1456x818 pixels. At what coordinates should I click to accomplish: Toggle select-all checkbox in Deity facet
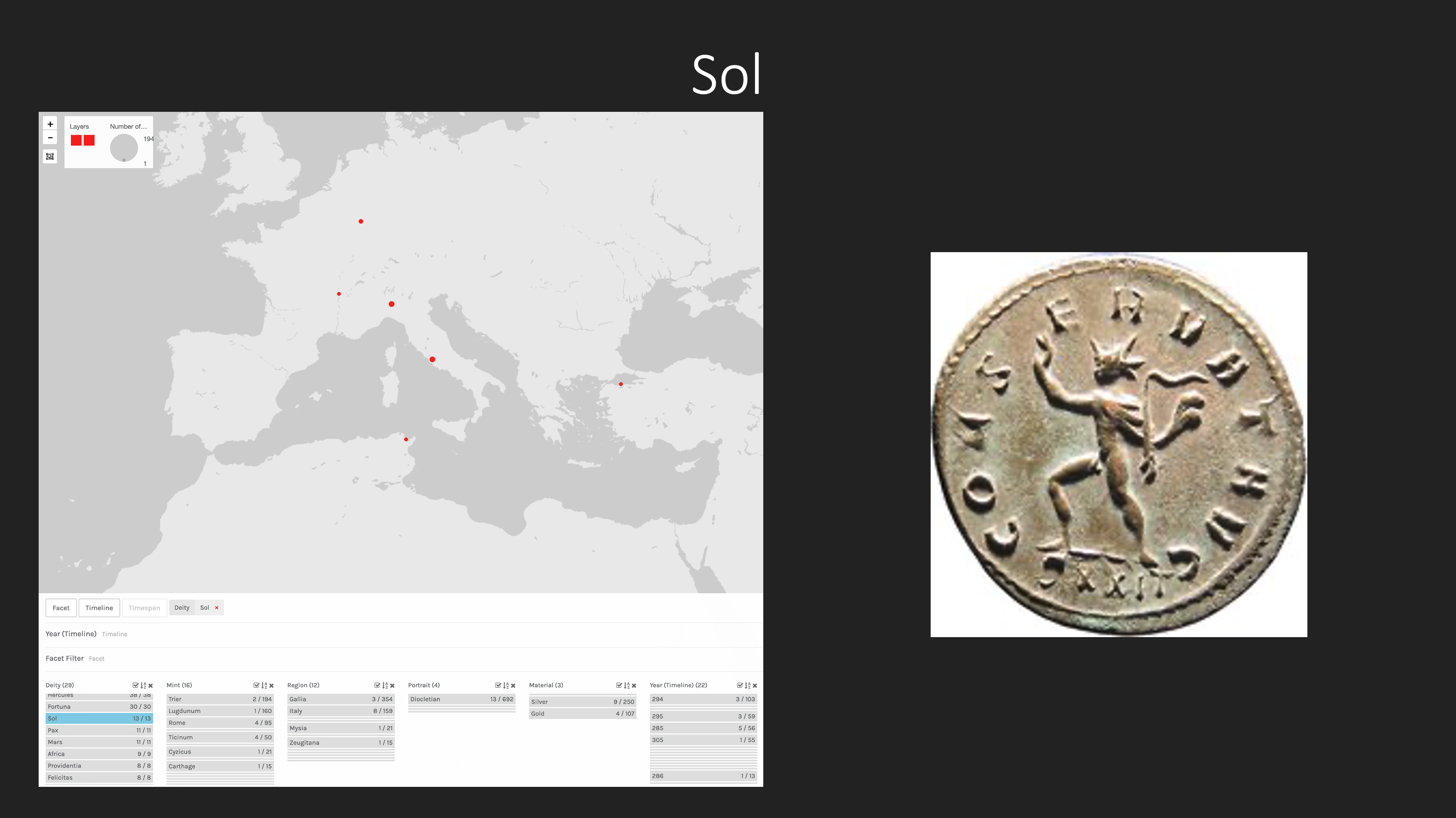(135, 685)
